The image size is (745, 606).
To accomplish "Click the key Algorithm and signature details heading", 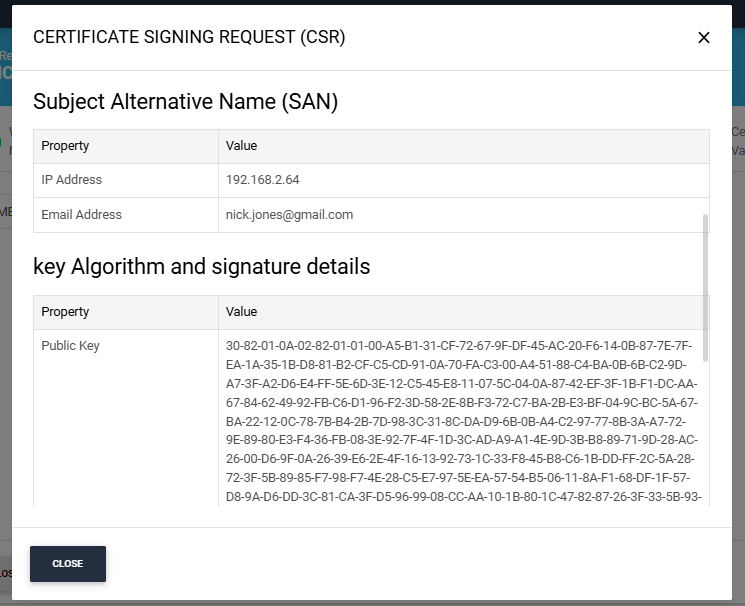I will 202,267.
